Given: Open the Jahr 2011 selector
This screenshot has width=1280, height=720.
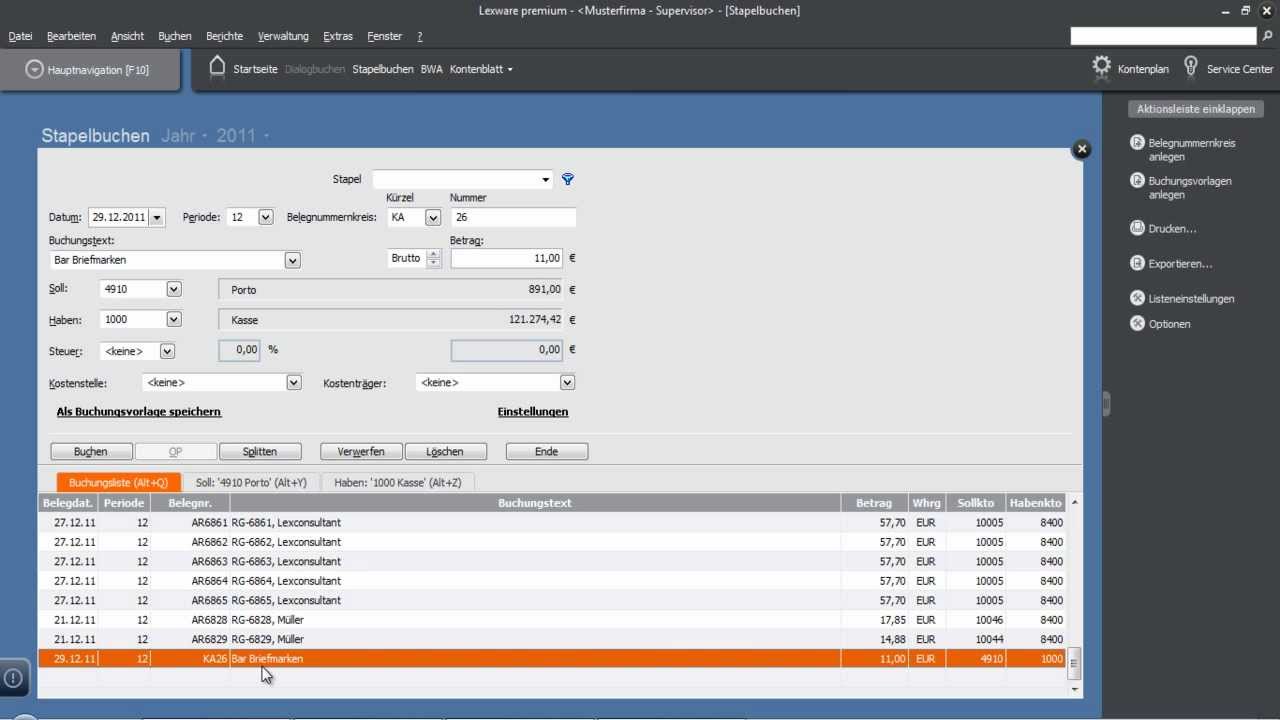Looking at the screenshot, I should [x=242, y=136].
